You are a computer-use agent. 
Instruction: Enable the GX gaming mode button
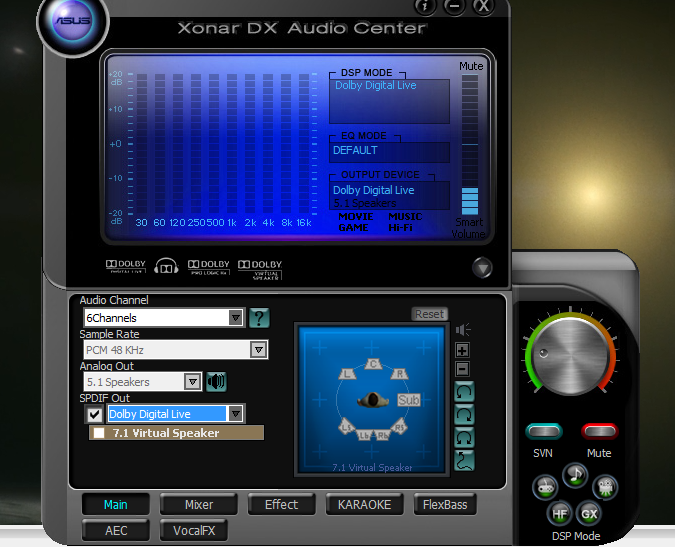click(589, 514)
